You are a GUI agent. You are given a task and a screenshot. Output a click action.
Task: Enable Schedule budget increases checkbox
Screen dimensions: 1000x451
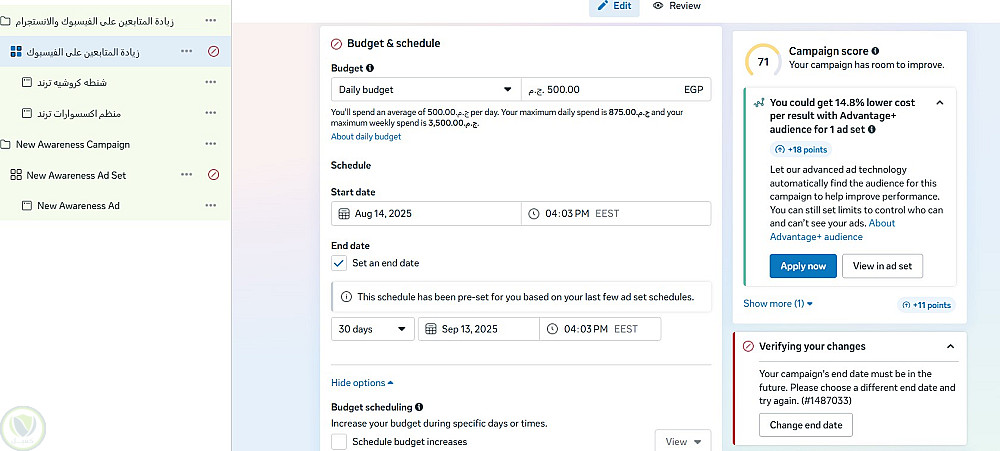[x=339, y=441]
